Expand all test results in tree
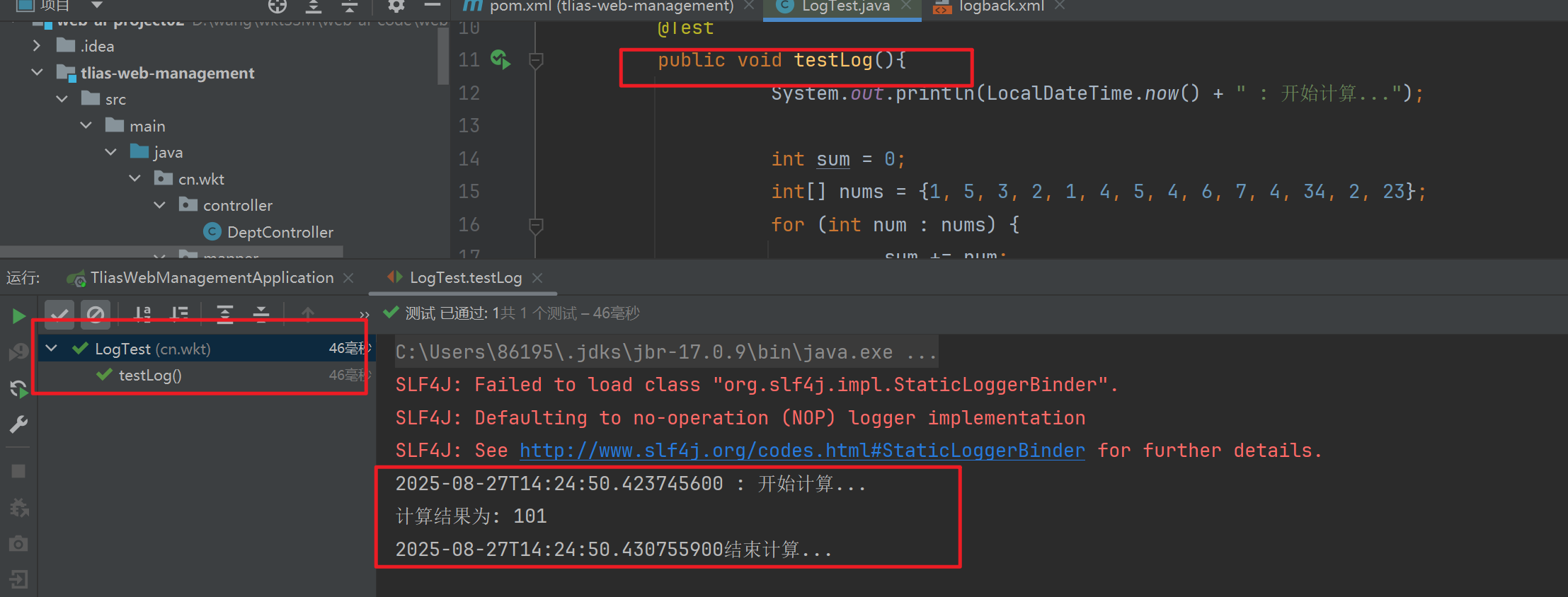 [225, 313]
